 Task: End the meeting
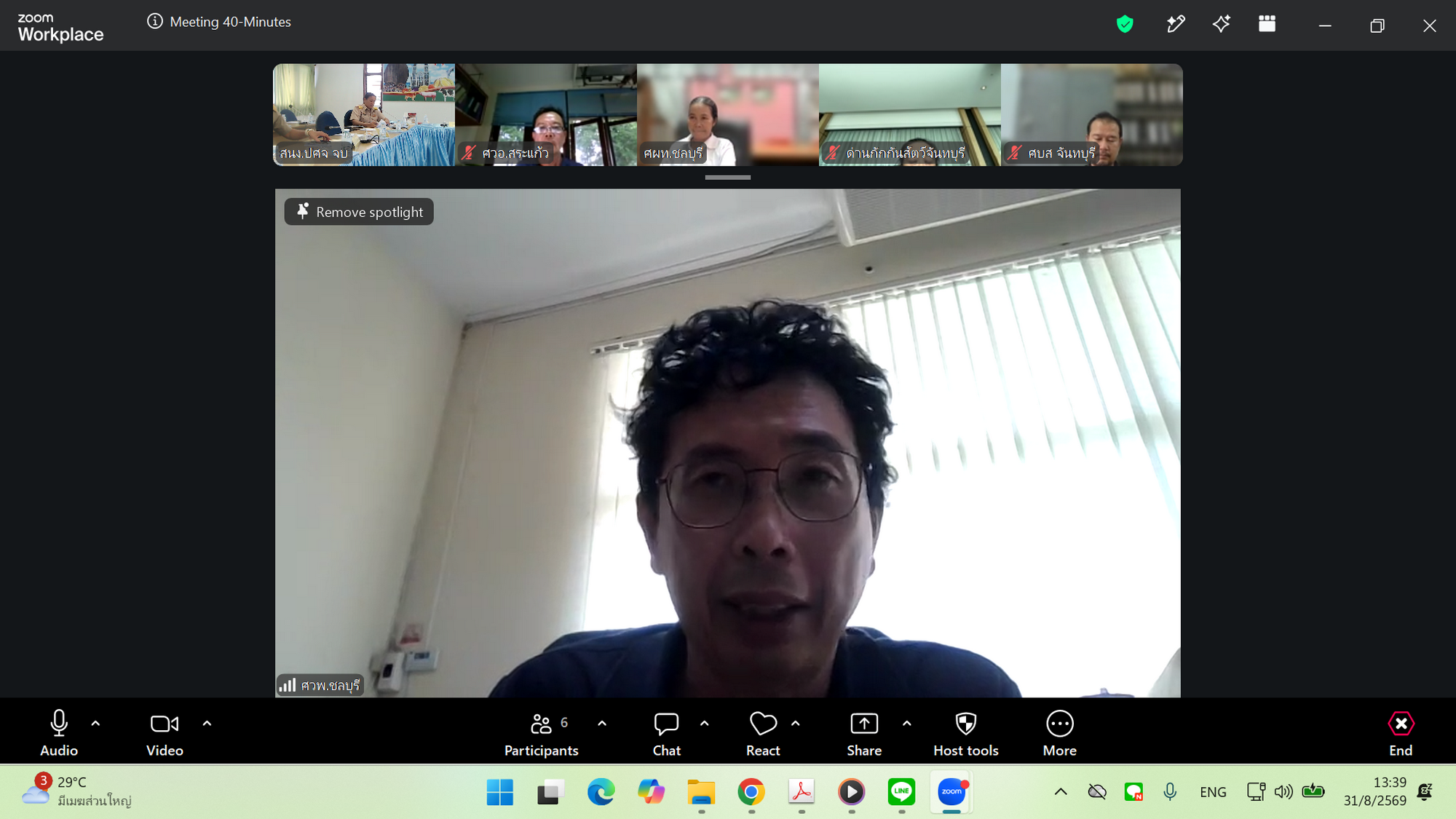pyautogui.click(x=1401, y=733)
